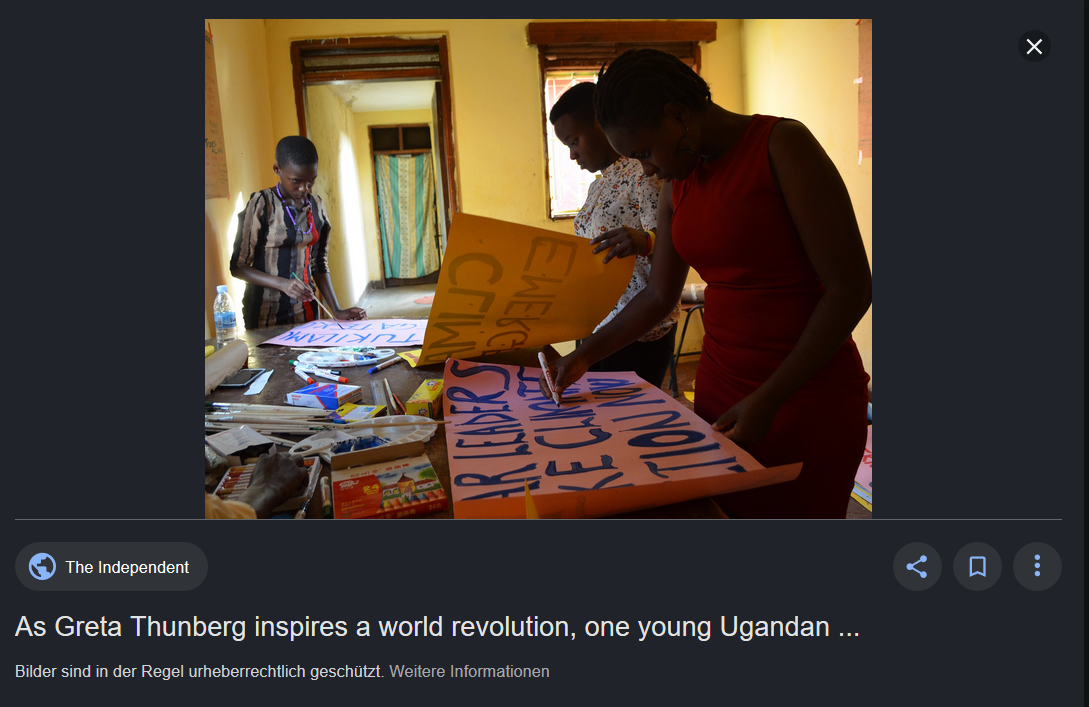Viewport: 1089px width, 707px height.
Task: Click the white paint palette in photo
Action: pos(345,357)
